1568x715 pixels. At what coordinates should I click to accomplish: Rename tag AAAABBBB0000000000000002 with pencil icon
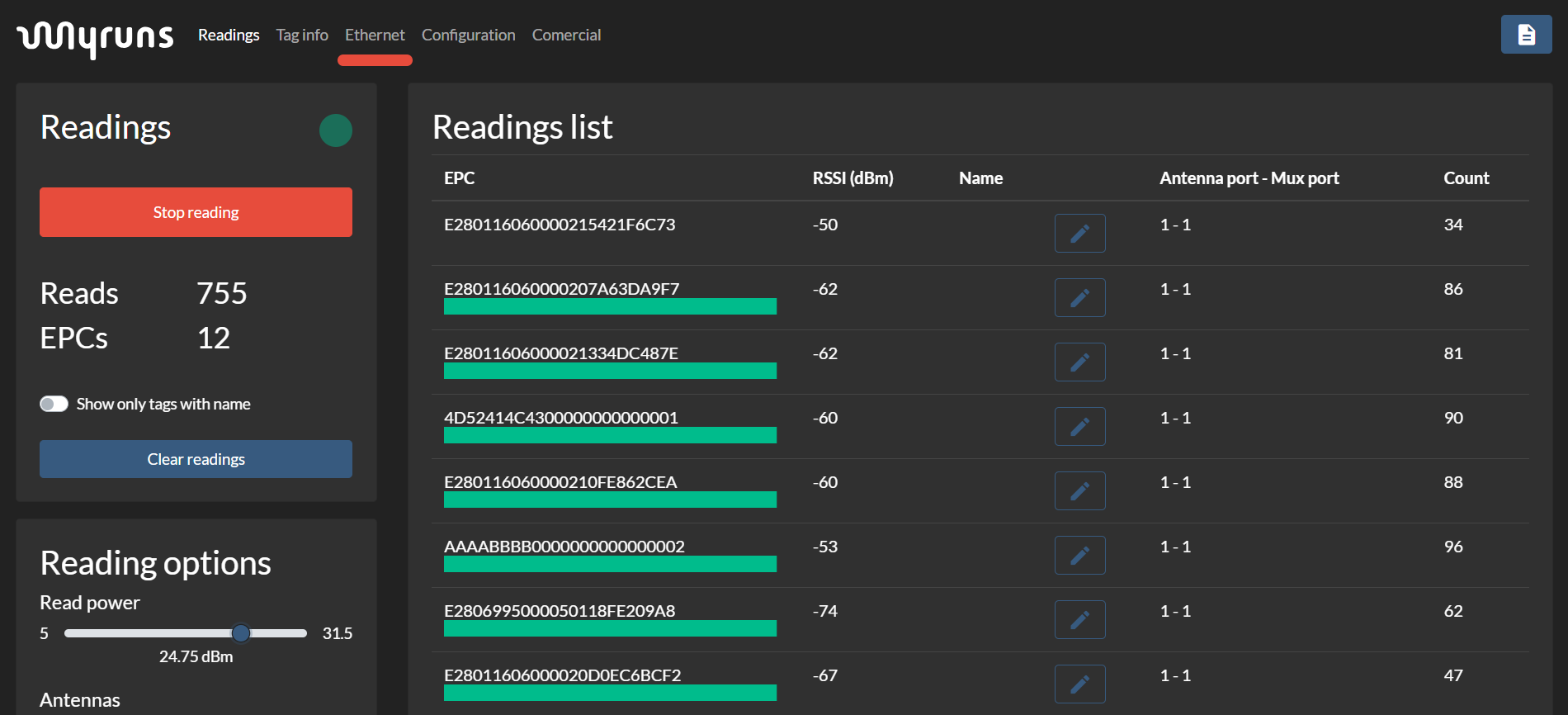(1079, 556)
